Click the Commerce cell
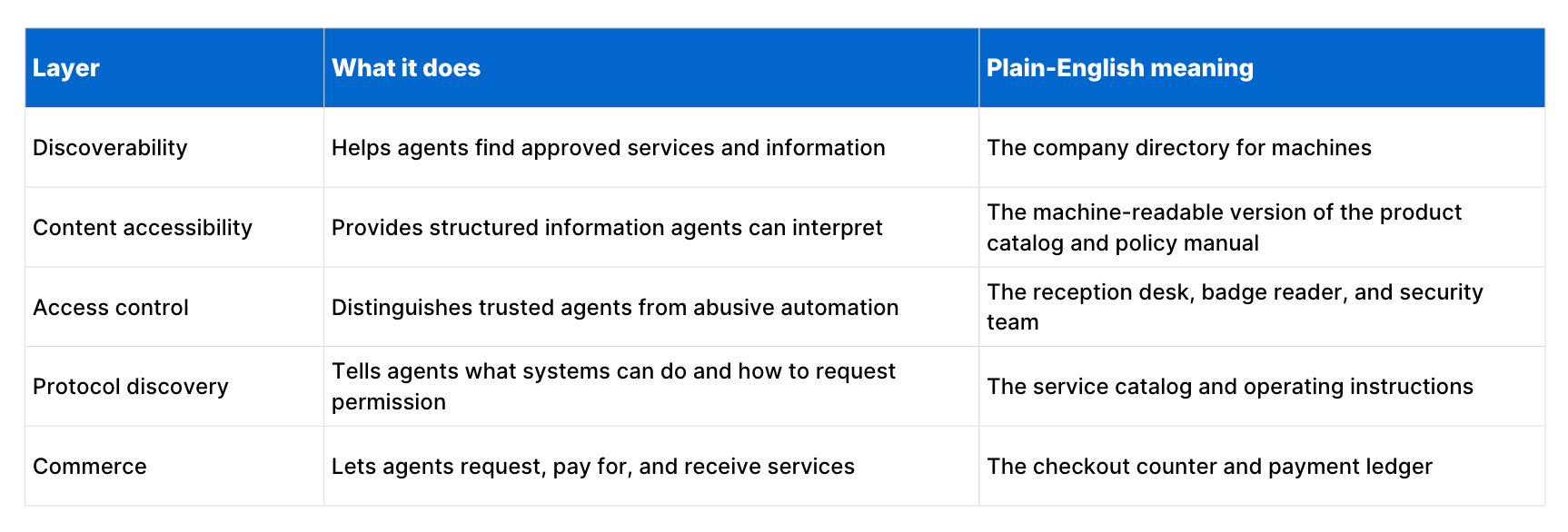This screenshot has height=532, width=1568. click(x=174, y=467)
